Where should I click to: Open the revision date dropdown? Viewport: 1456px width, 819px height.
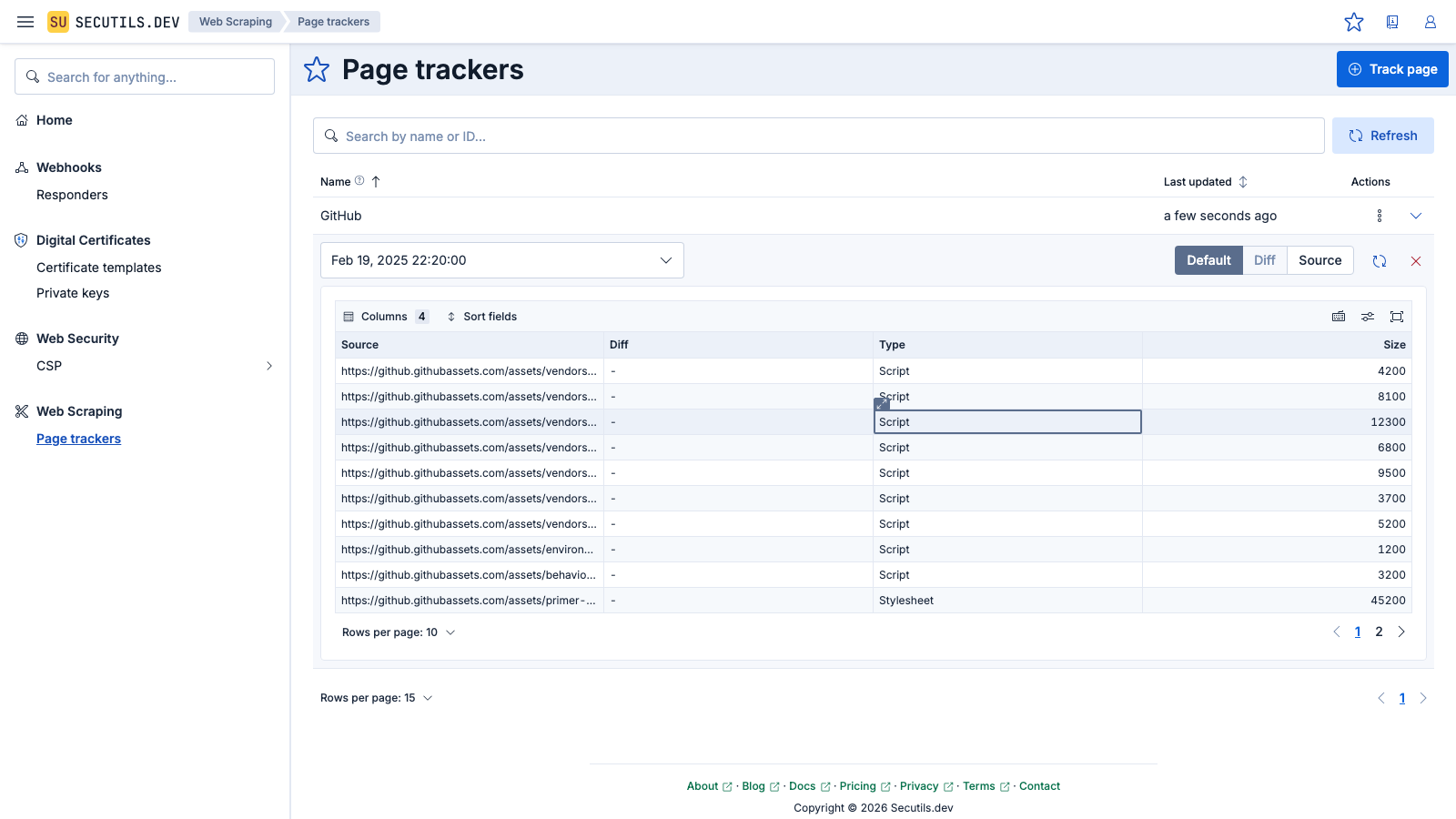click(x=502, y=260)
